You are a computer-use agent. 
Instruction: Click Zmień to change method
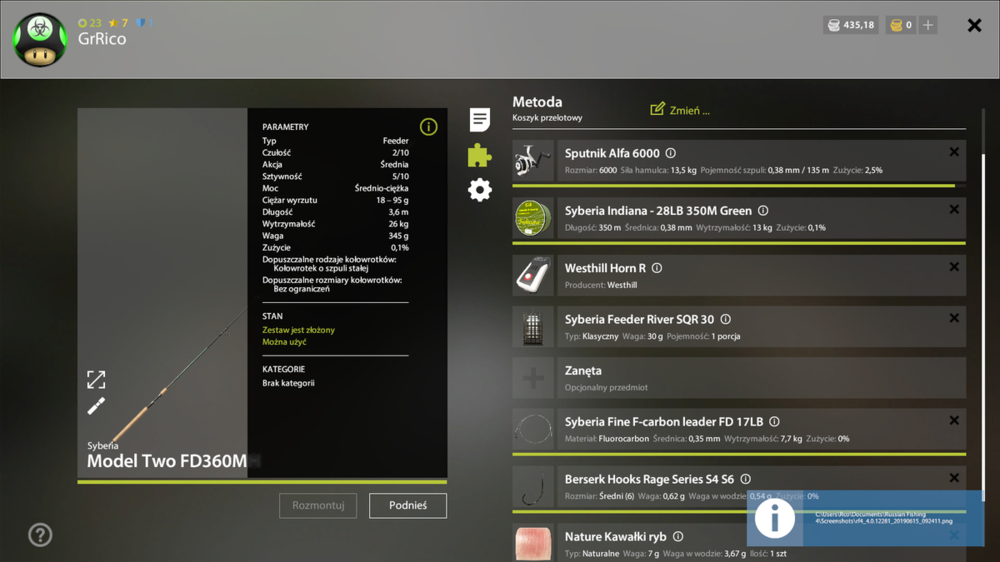pos(680,110)
